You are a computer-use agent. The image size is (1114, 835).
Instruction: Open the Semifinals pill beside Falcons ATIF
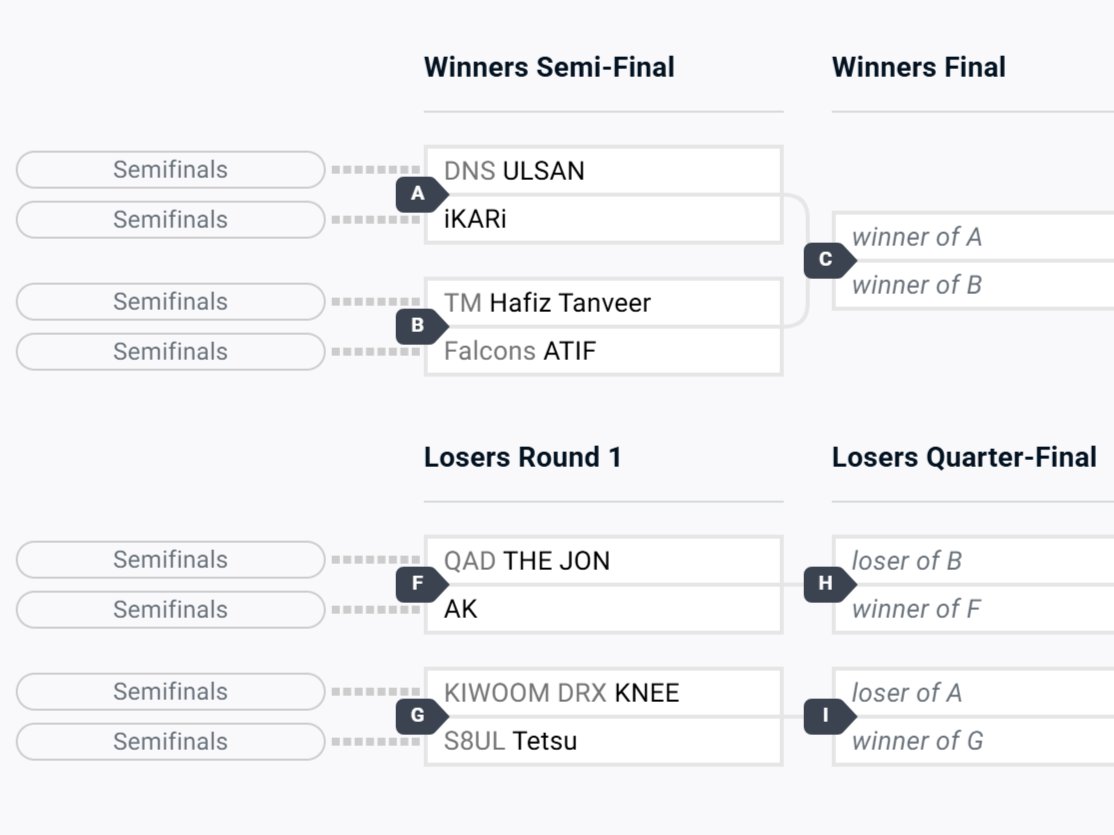tap(171, 352)
